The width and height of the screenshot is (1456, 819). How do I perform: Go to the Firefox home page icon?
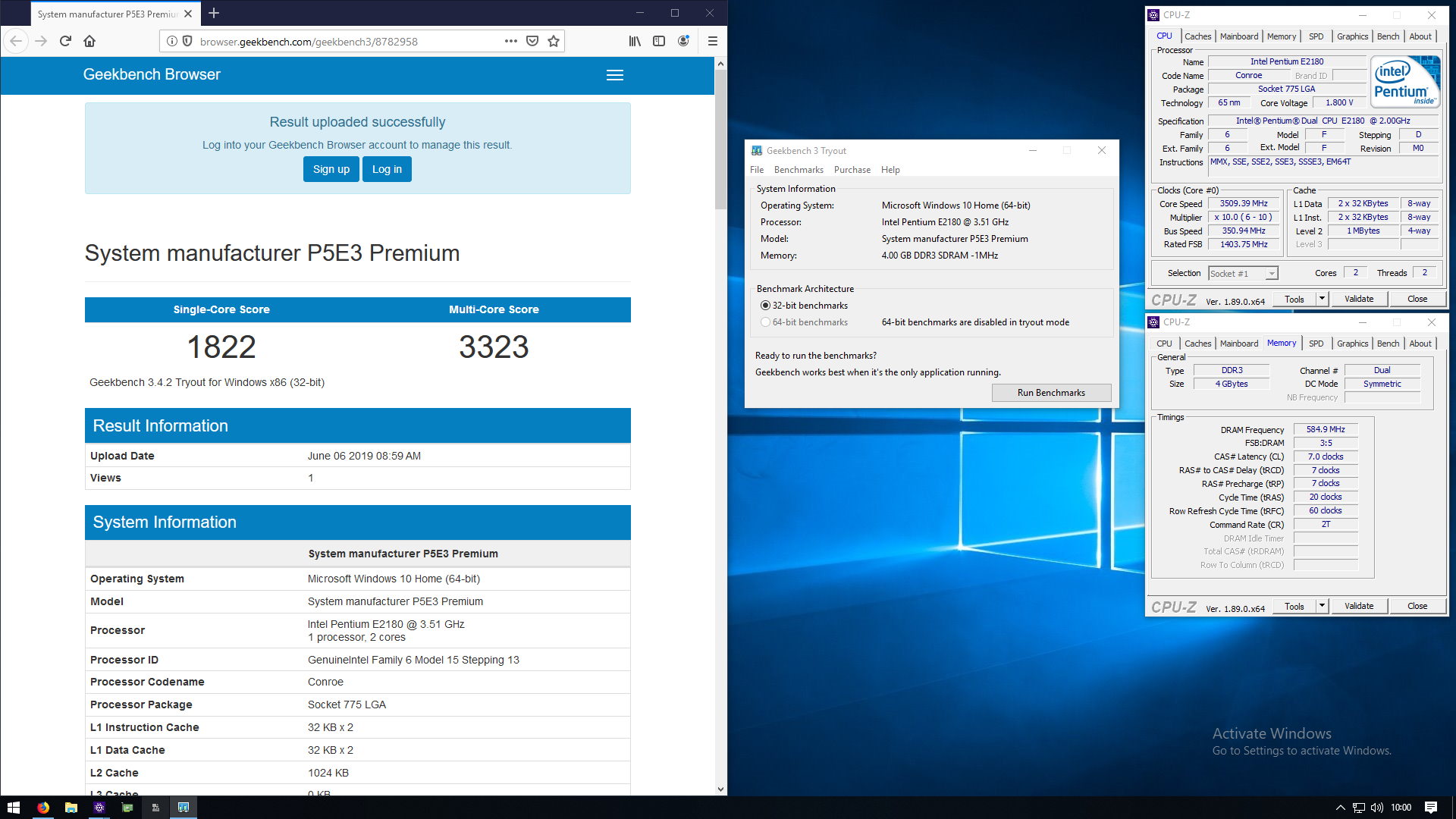pyautogui.click(x=89, y=41)
